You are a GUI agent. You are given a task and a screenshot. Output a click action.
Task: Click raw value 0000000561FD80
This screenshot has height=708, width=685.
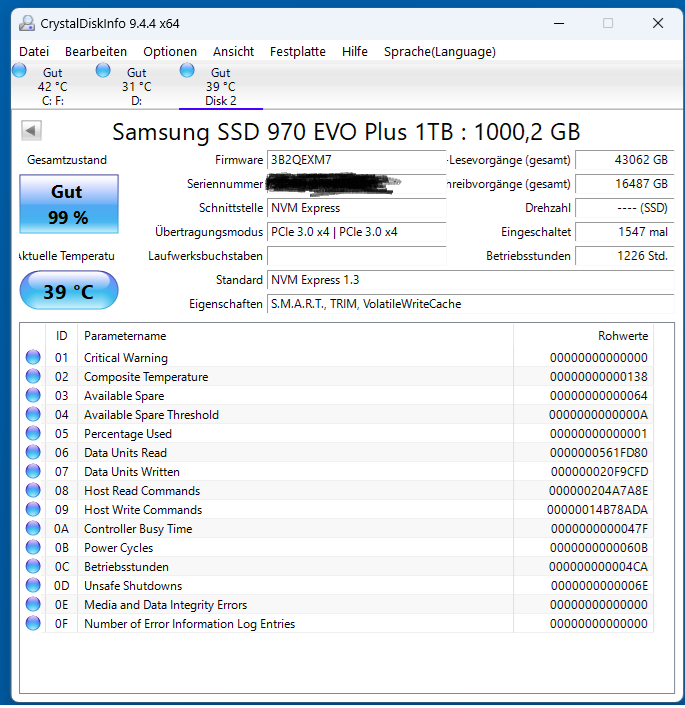[599, 452]
